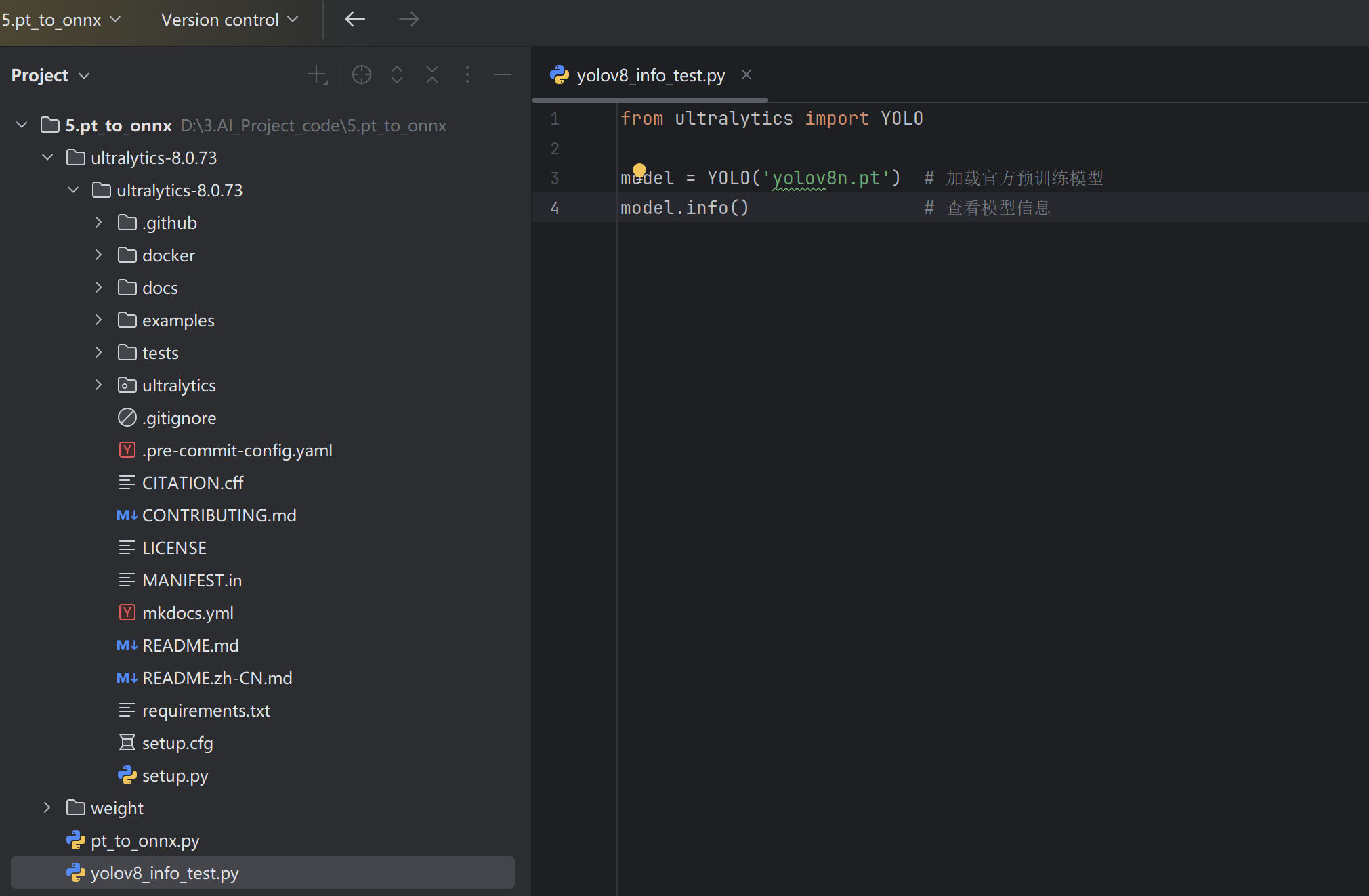Switch to the yolov8_info_test.py editor tab

coord(650,75)
